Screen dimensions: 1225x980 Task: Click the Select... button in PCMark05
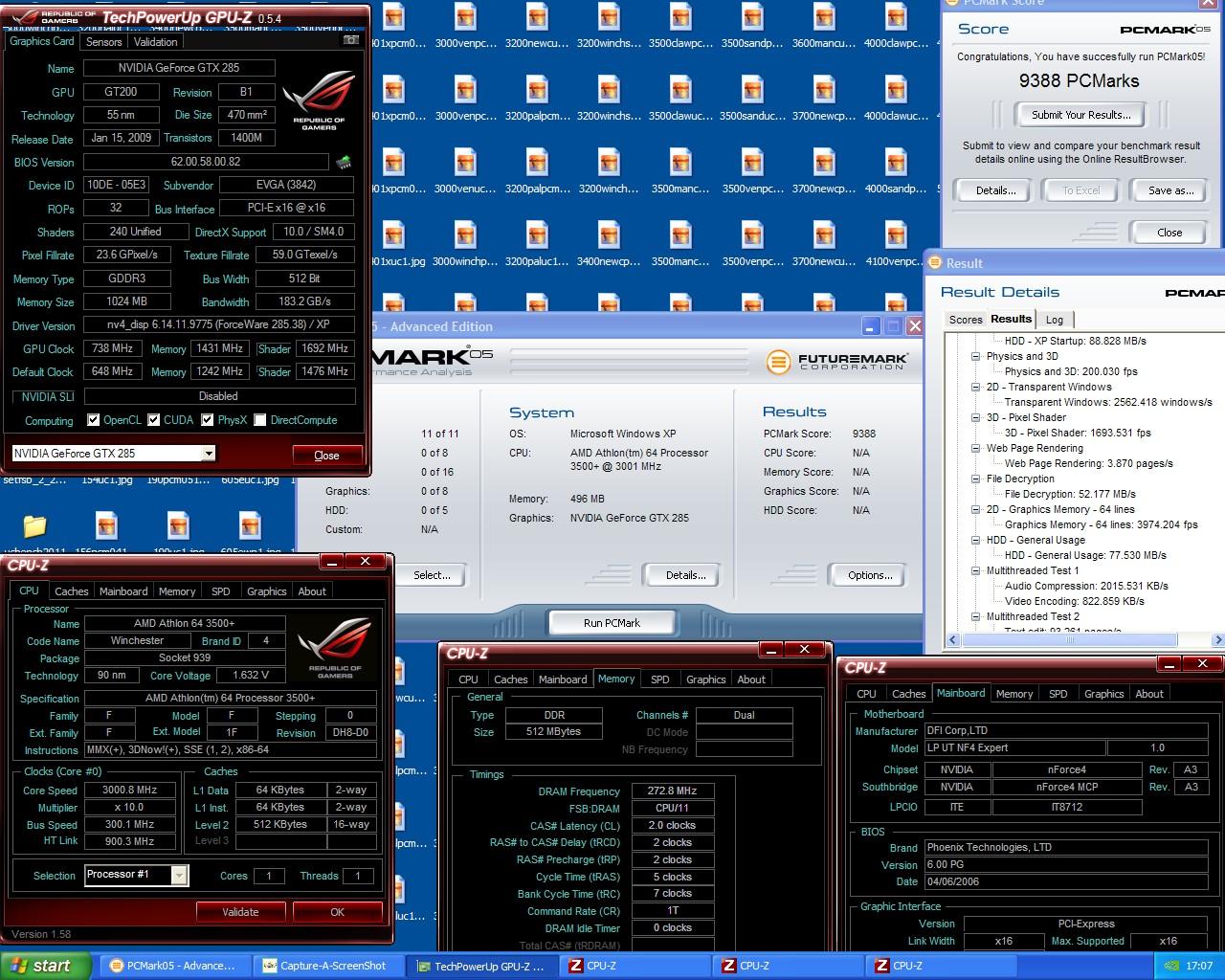(x=432, y=575)
